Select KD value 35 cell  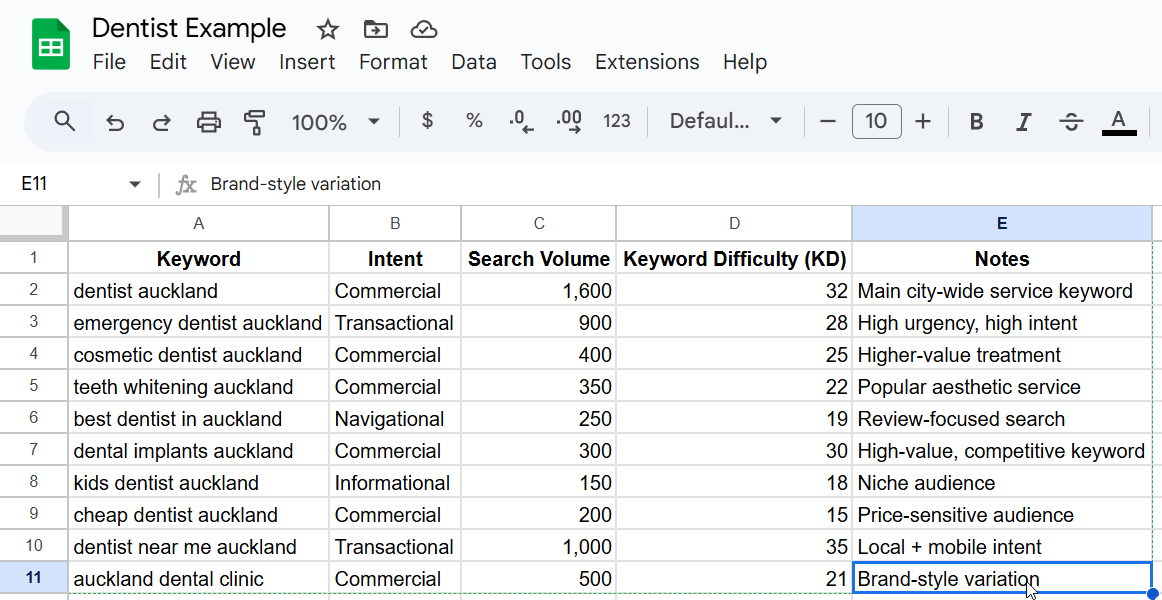734,547
